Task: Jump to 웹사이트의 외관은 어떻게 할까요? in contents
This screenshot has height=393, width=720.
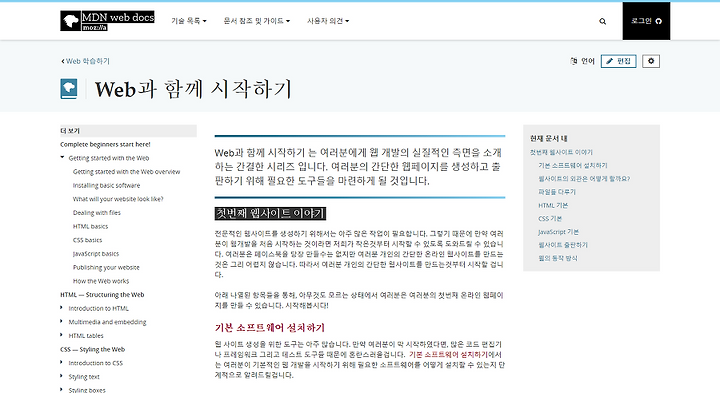Action: click(584, 179)
